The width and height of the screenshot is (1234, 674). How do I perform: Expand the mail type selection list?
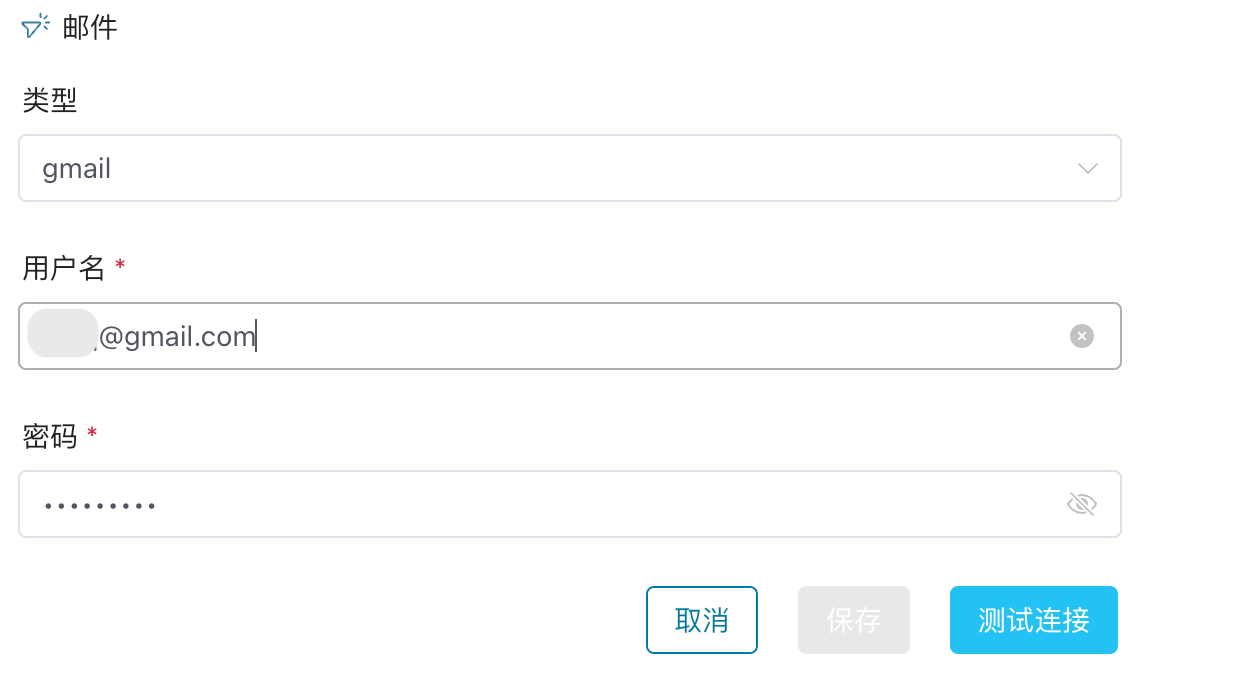click(x=570, y=168)
